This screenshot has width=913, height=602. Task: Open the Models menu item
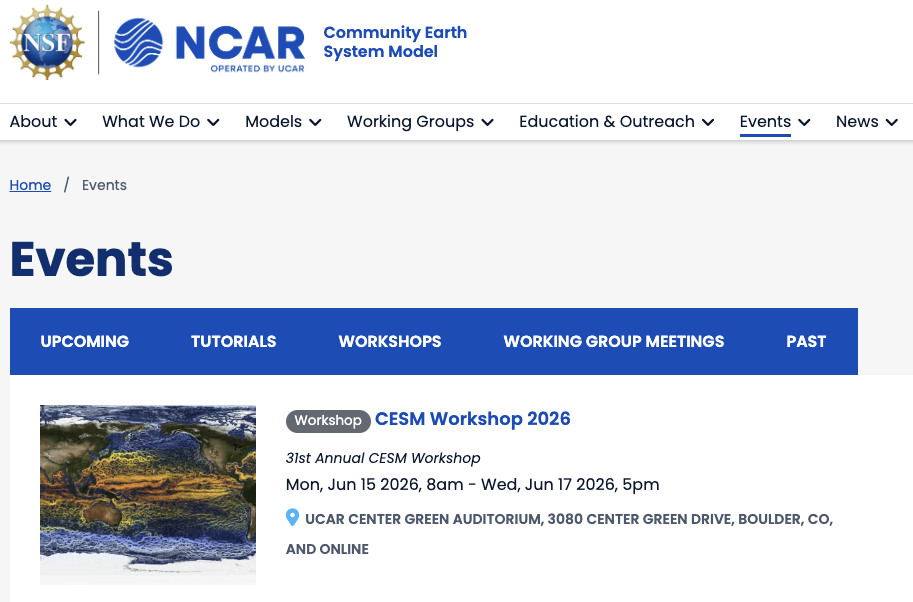tap(274, 122)
